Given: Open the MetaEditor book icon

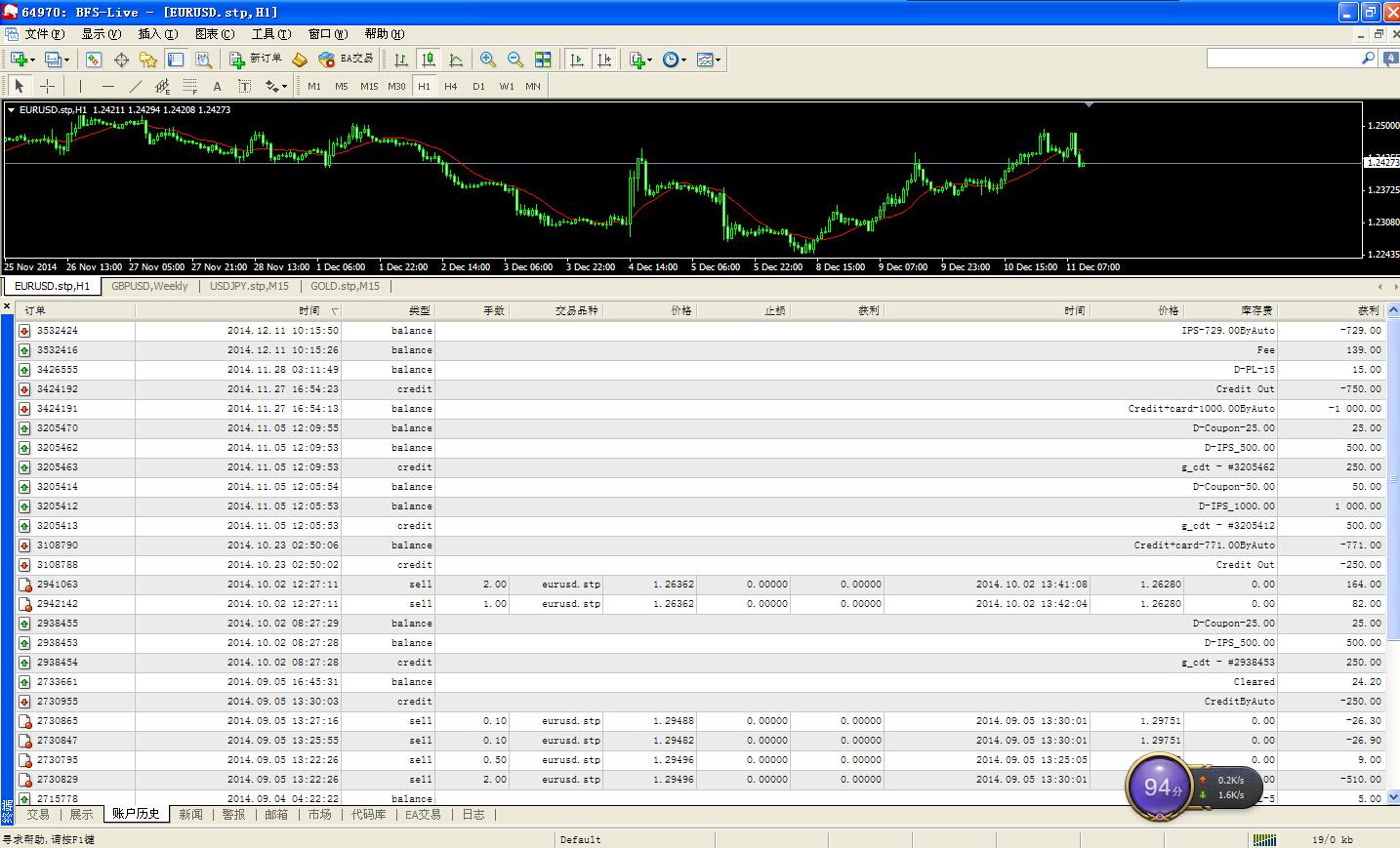Looking at the screenshot, I should tap(301, 60).
